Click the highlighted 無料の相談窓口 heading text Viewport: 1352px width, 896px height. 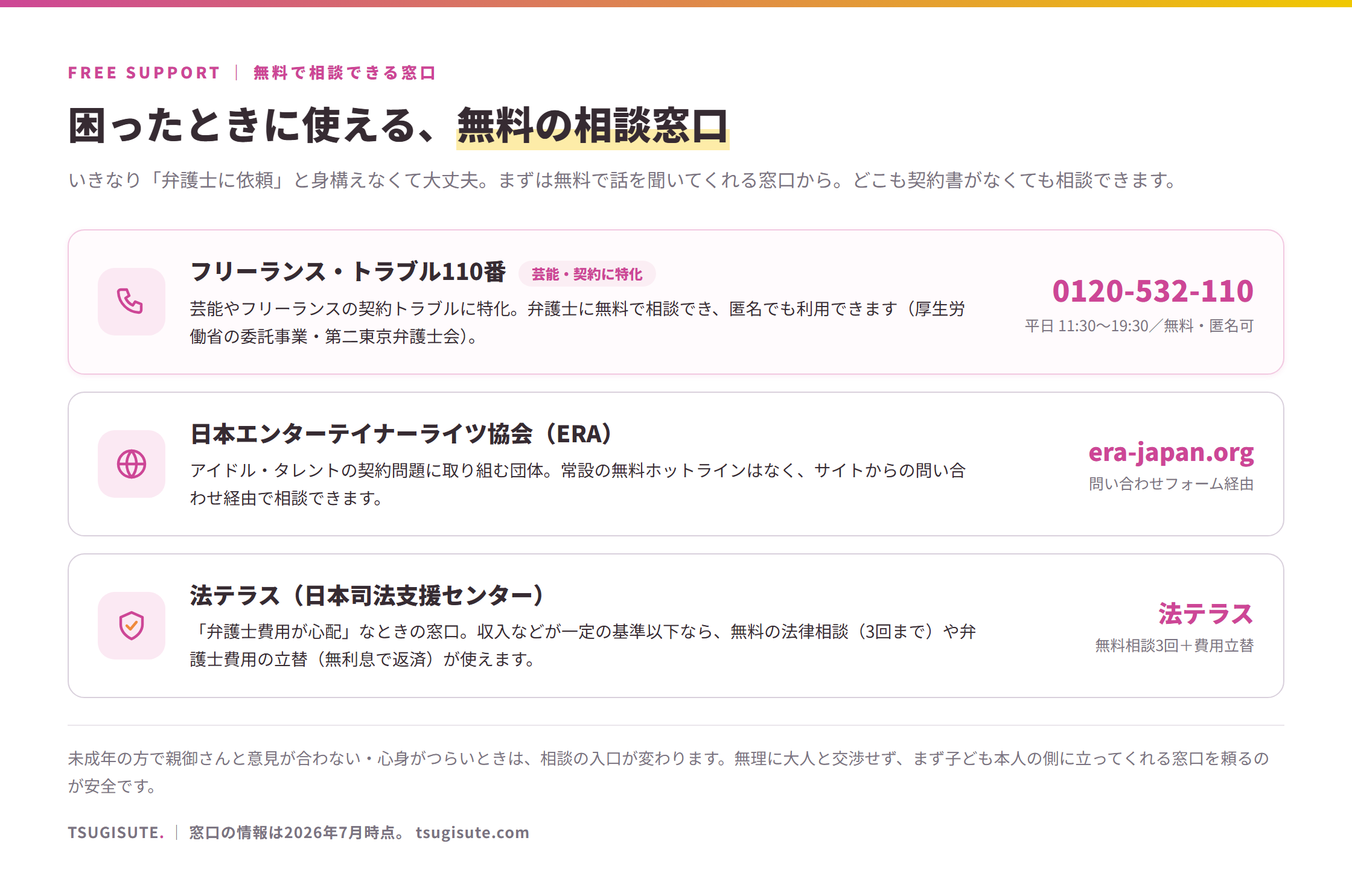click(x=593, y=126)
